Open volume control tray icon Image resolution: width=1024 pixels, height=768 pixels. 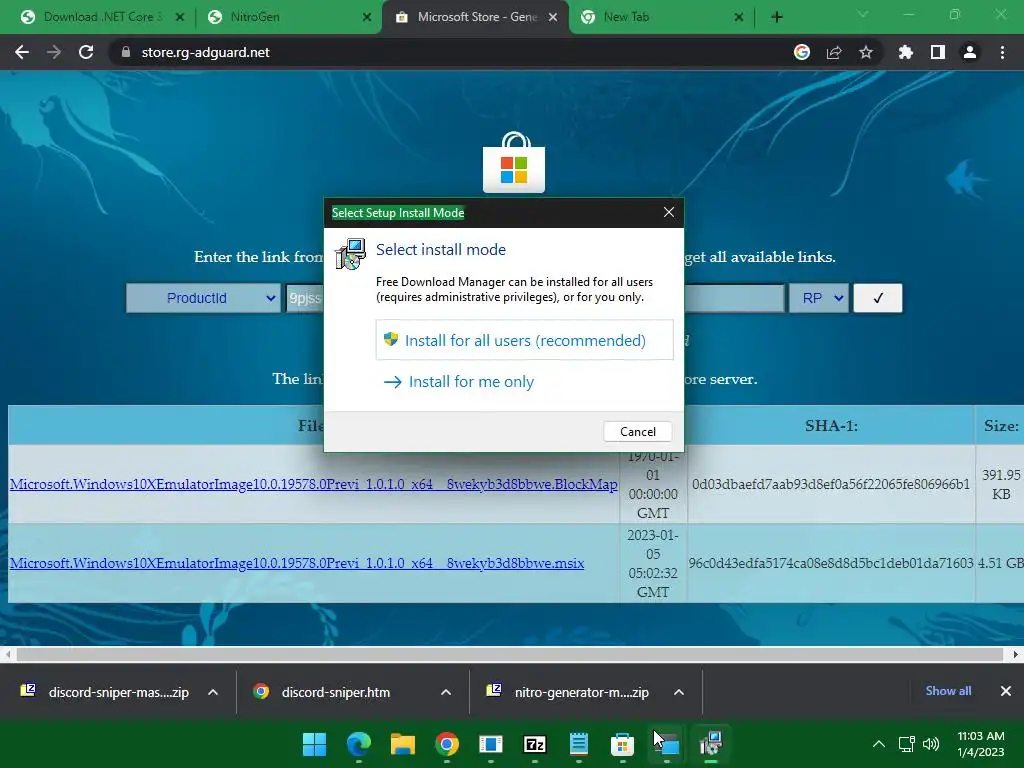tap(931, 744)
